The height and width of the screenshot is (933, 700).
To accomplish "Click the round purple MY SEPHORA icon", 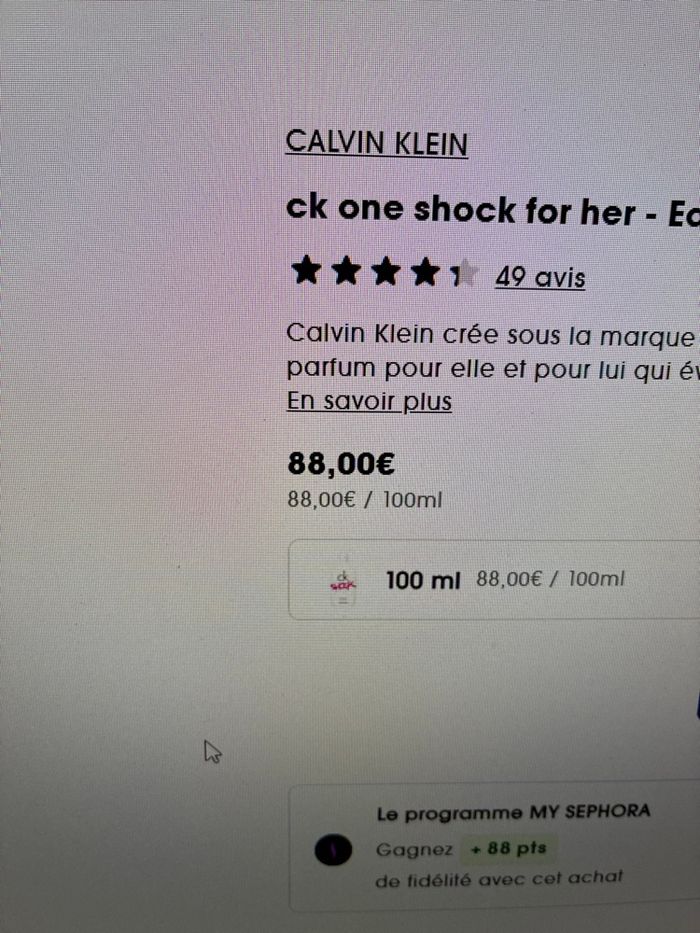I will coord(333,850).
